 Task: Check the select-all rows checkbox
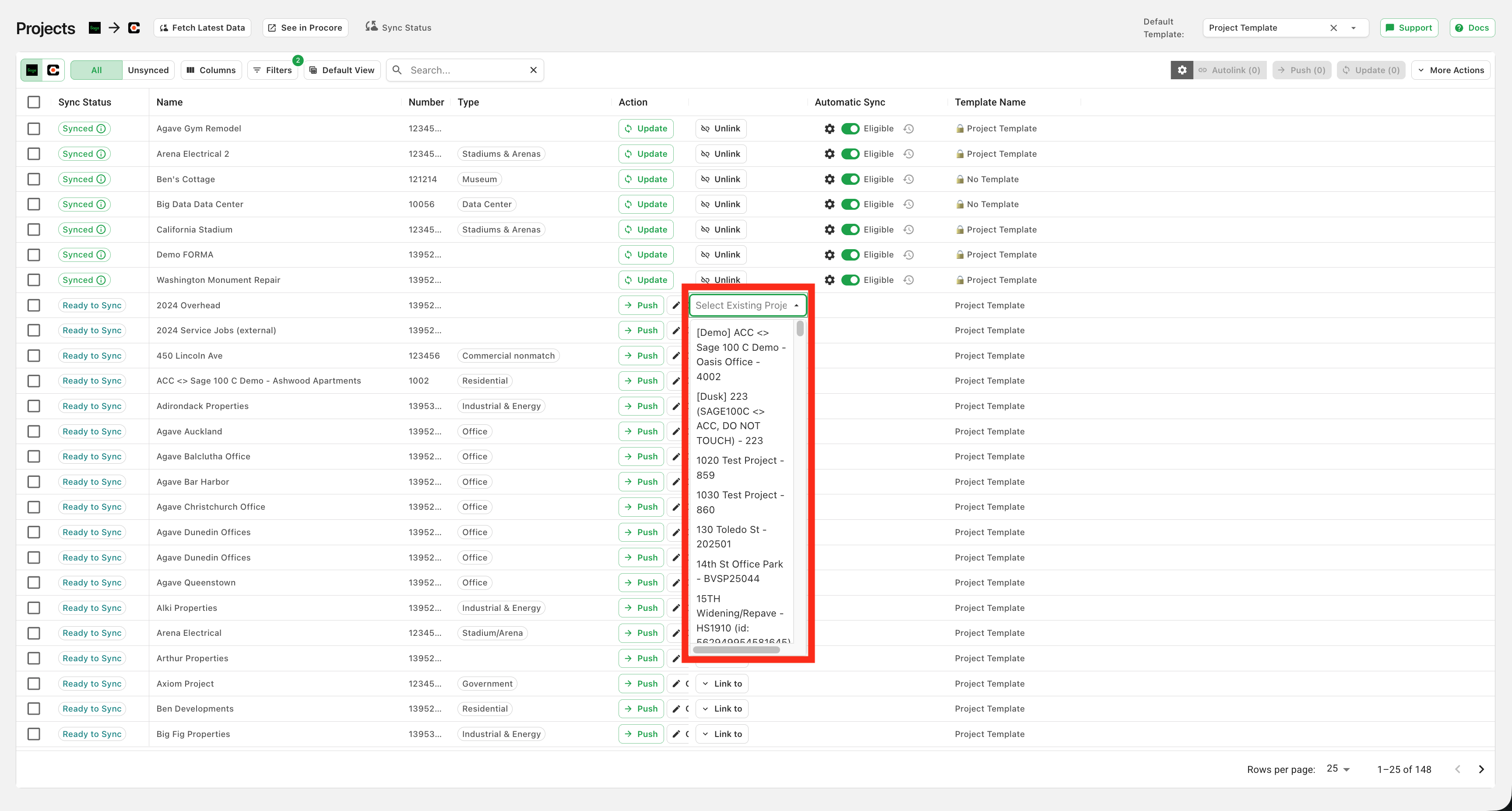coord(34,102)
